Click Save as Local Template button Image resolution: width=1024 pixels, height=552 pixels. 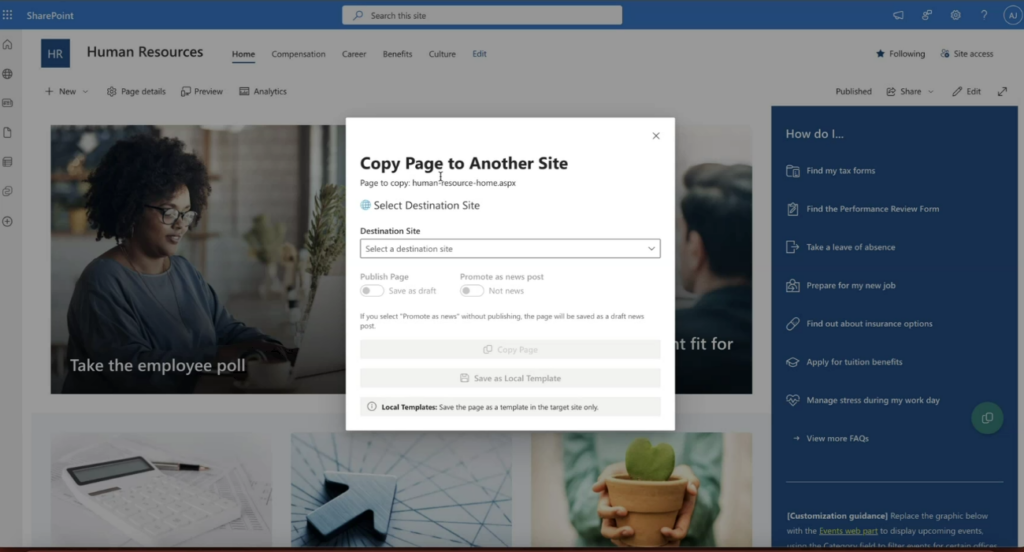510,378
